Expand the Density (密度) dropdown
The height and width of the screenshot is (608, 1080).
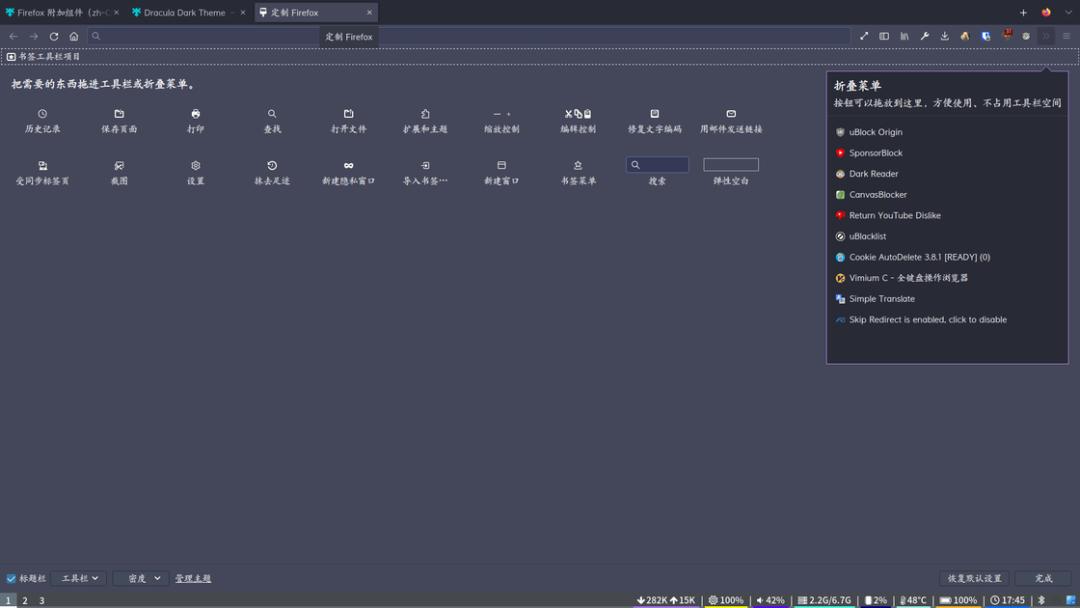pos(143,578)
